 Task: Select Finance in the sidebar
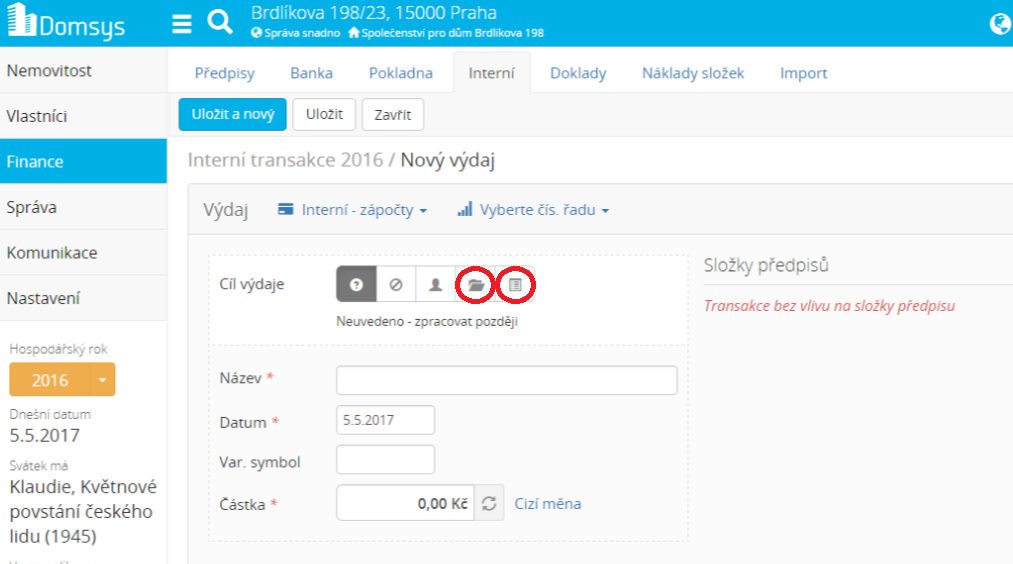83,162
